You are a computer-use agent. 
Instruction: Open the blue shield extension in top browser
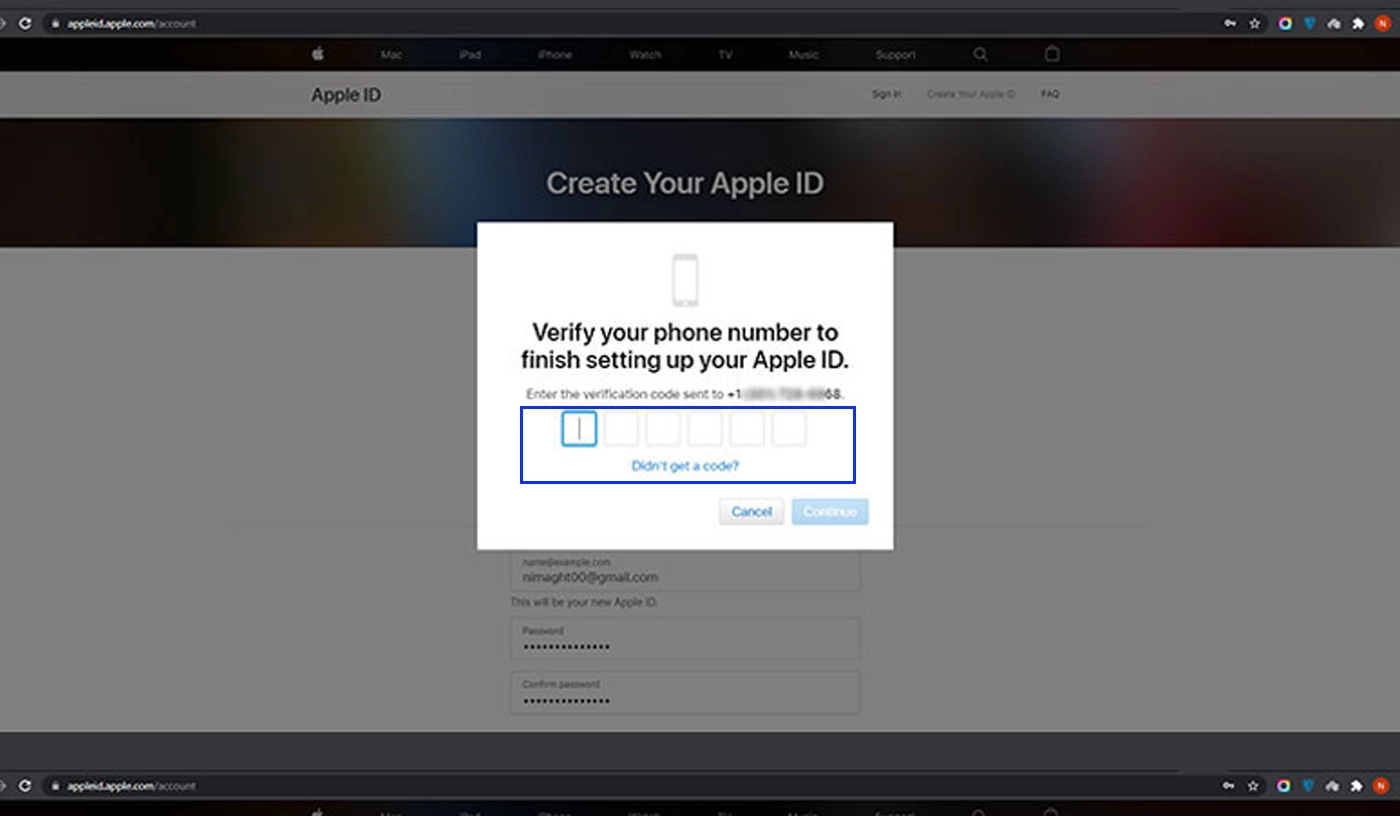tap(1309, 24)
